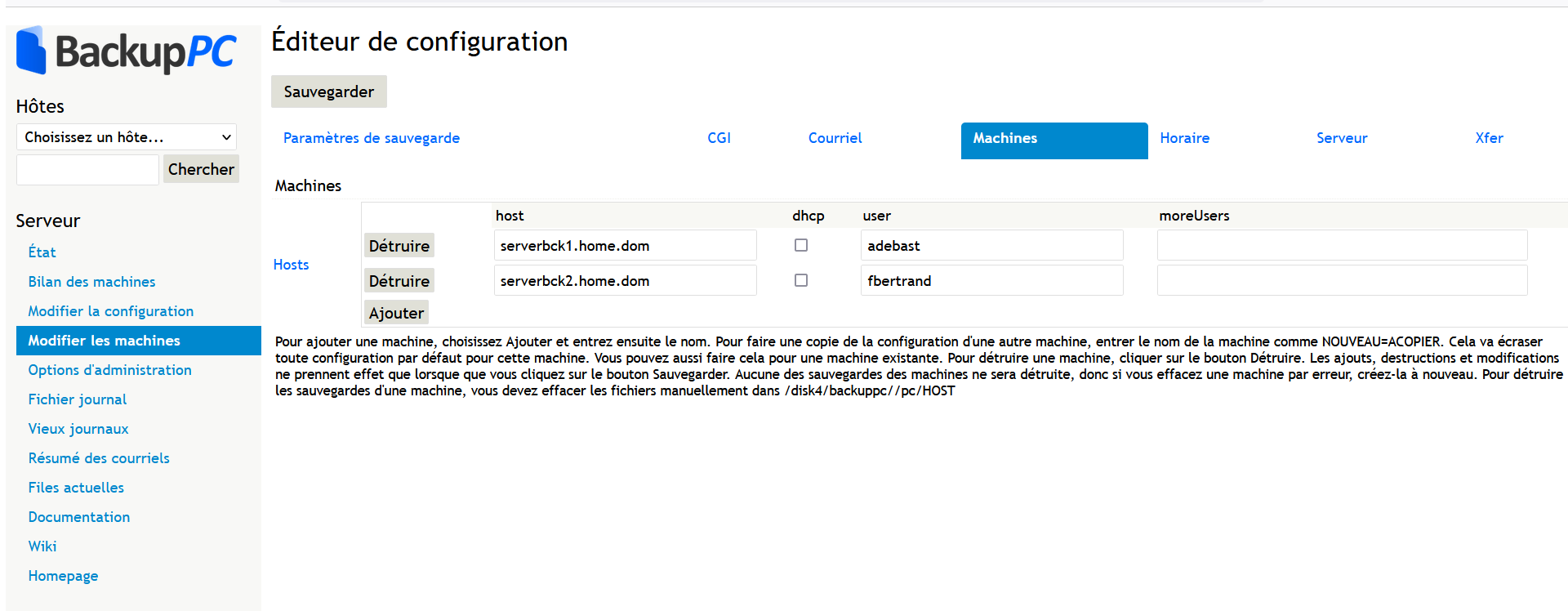
Task: Click the BackupPC logo
Action: click(127, 51)
